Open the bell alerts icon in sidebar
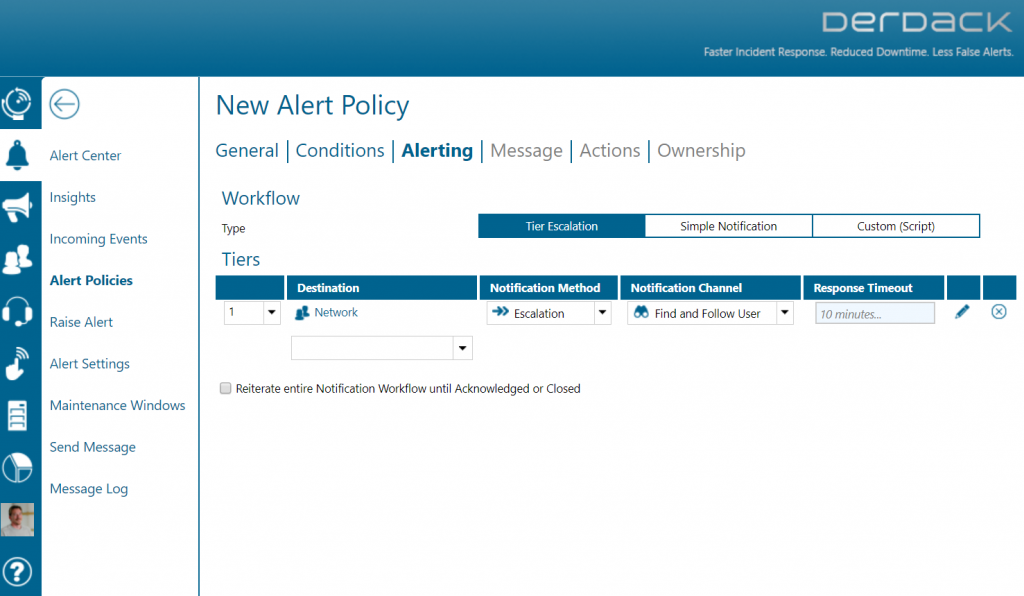 click(x=18, y=155)
